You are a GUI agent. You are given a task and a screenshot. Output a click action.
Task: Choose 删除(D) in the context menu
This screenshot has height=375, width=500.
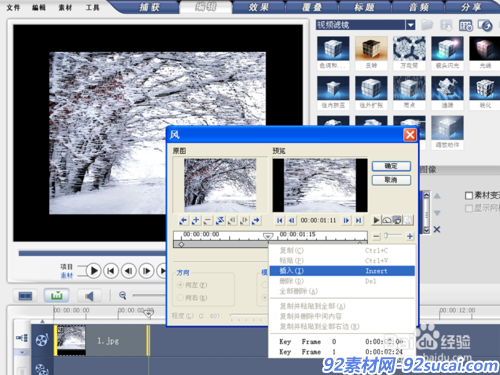(342, 281)
